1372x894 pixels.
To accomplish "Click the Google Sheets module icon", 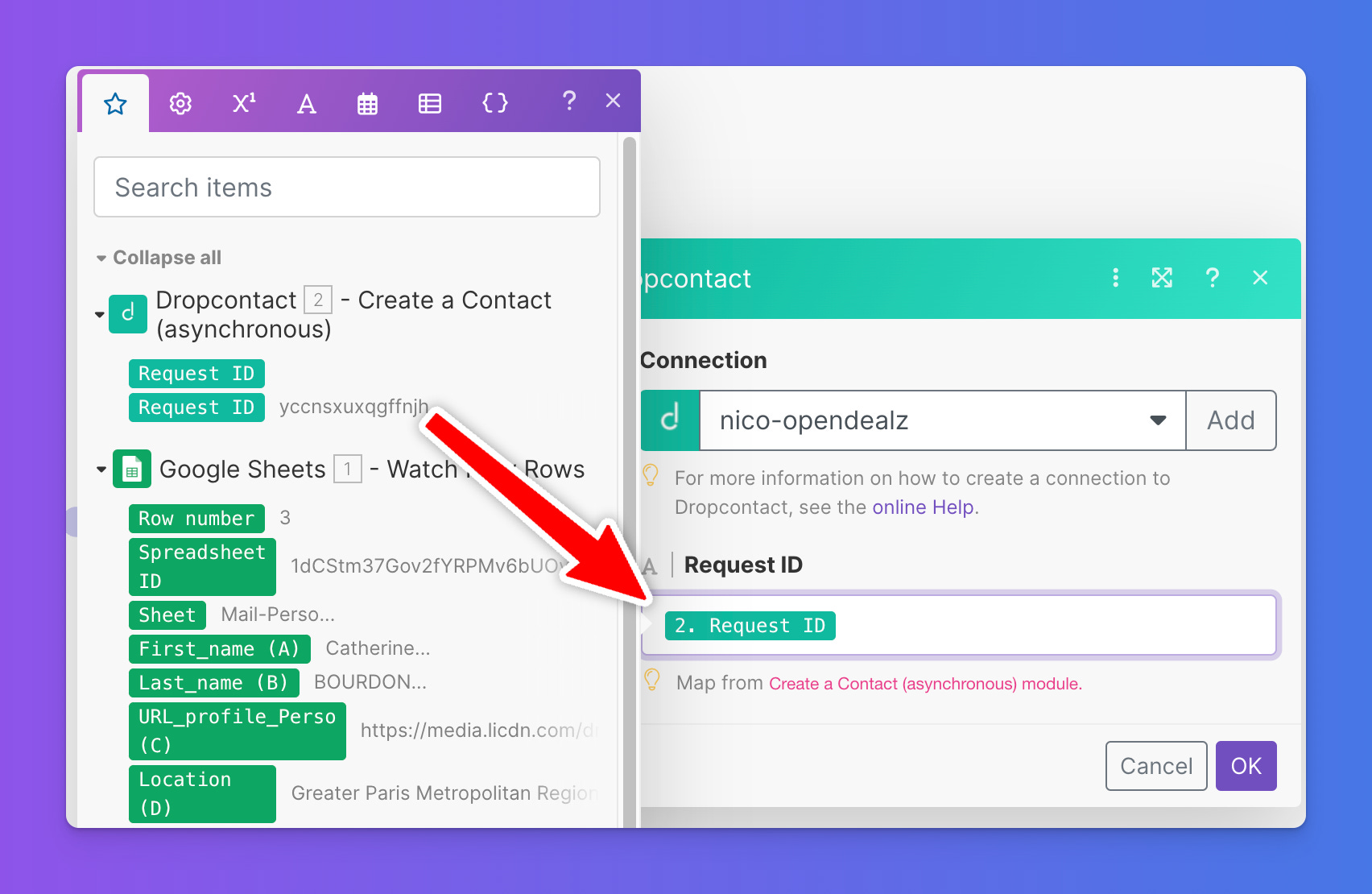I will (132, 469).
